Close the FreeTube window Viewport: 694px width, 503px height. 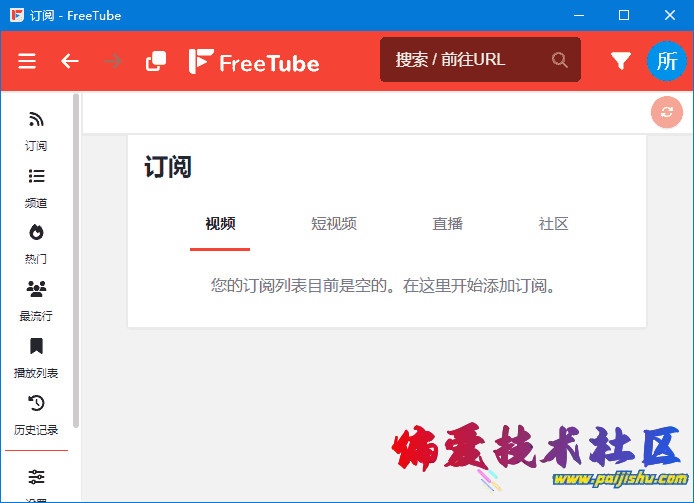(x=670, y=15)
